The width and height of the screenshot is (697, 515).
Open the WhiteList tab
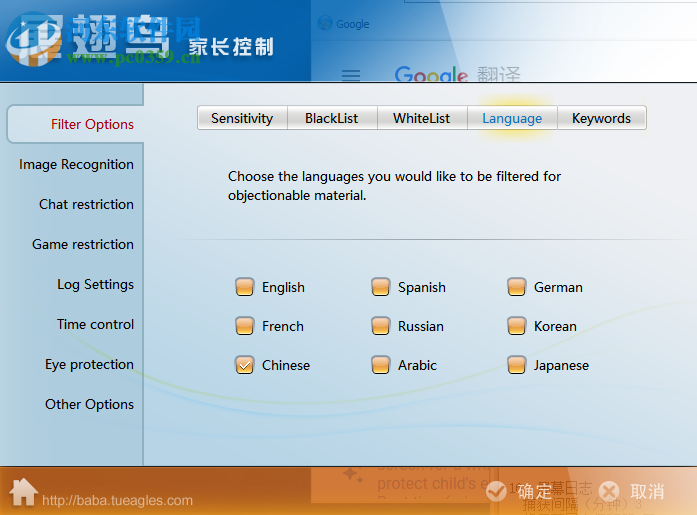pyautogui.click(x=422, y=118)
